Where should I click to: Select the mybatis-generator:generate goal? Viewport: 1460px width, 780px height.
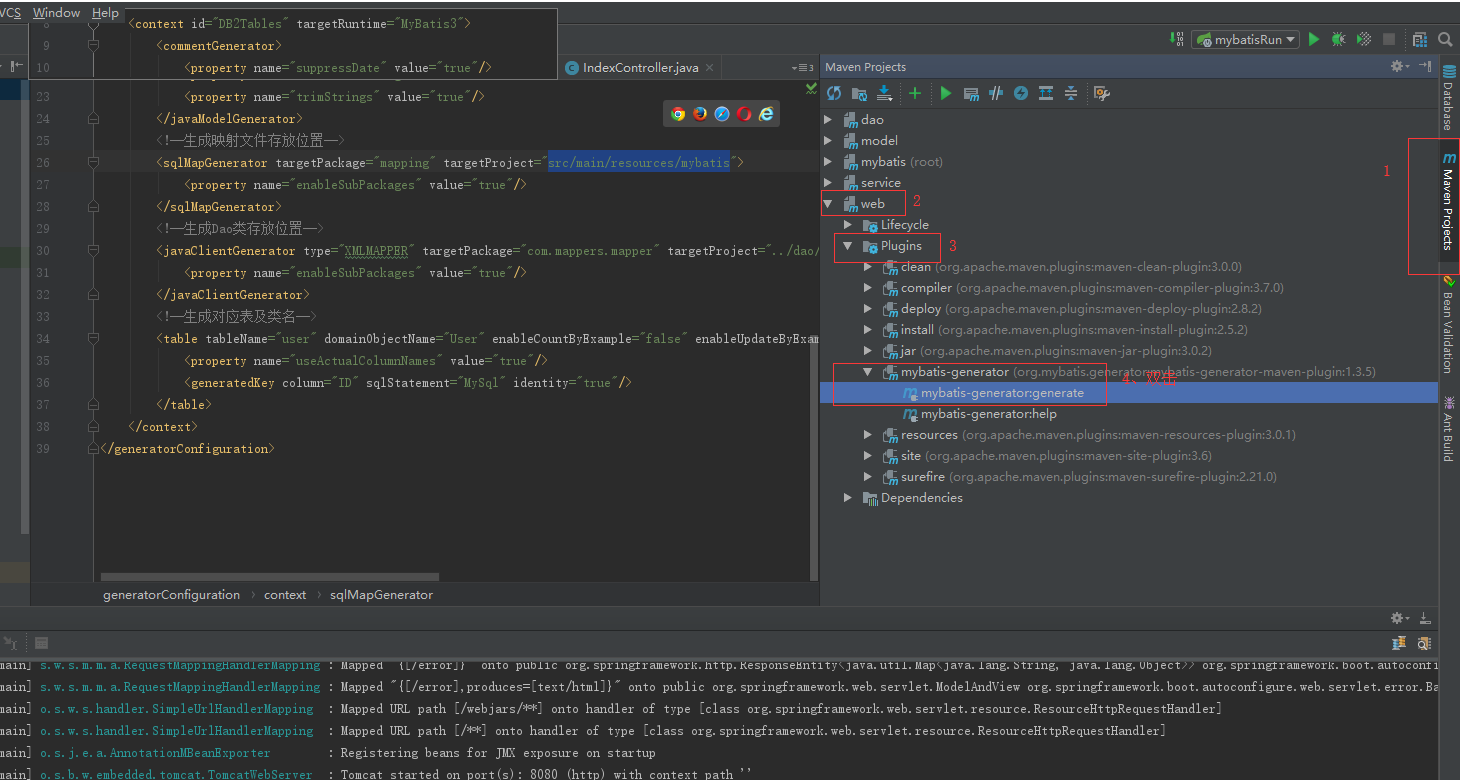[1002, 393]
